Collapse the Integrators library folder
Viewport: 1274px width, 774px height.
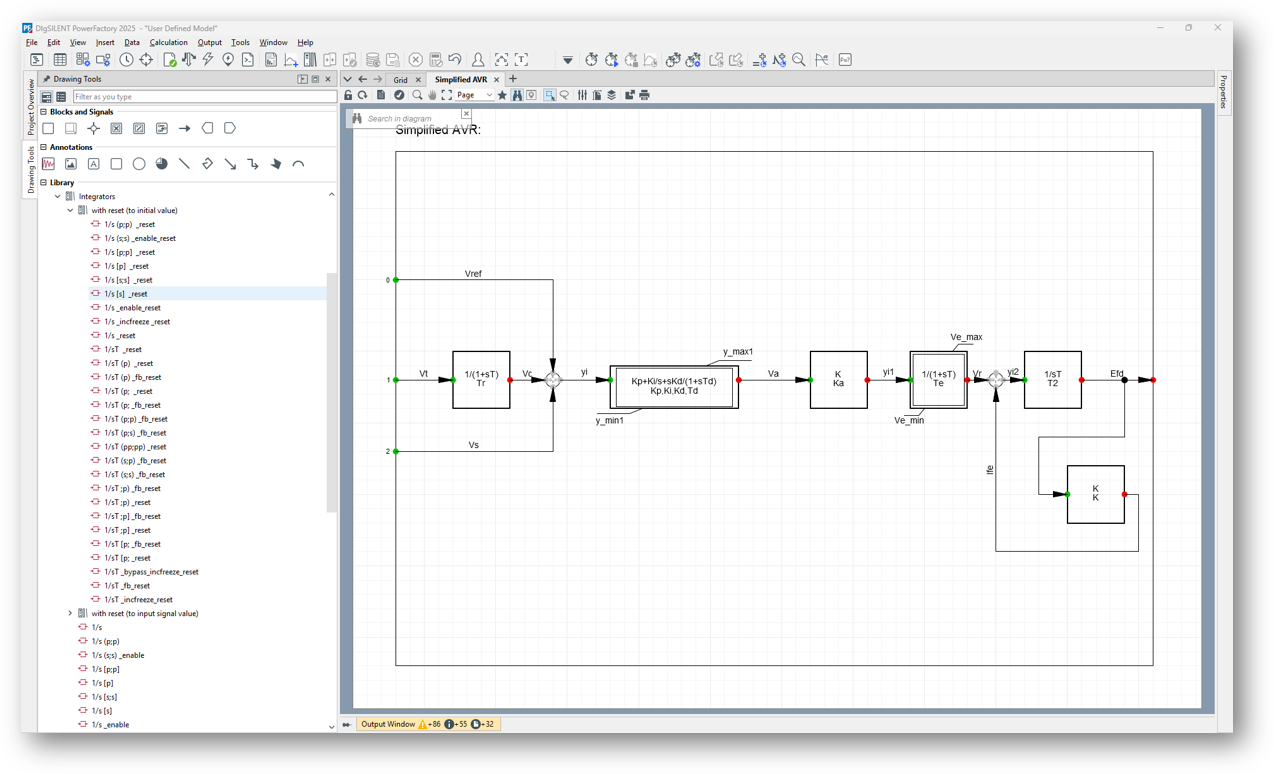[x=57, y=197]
